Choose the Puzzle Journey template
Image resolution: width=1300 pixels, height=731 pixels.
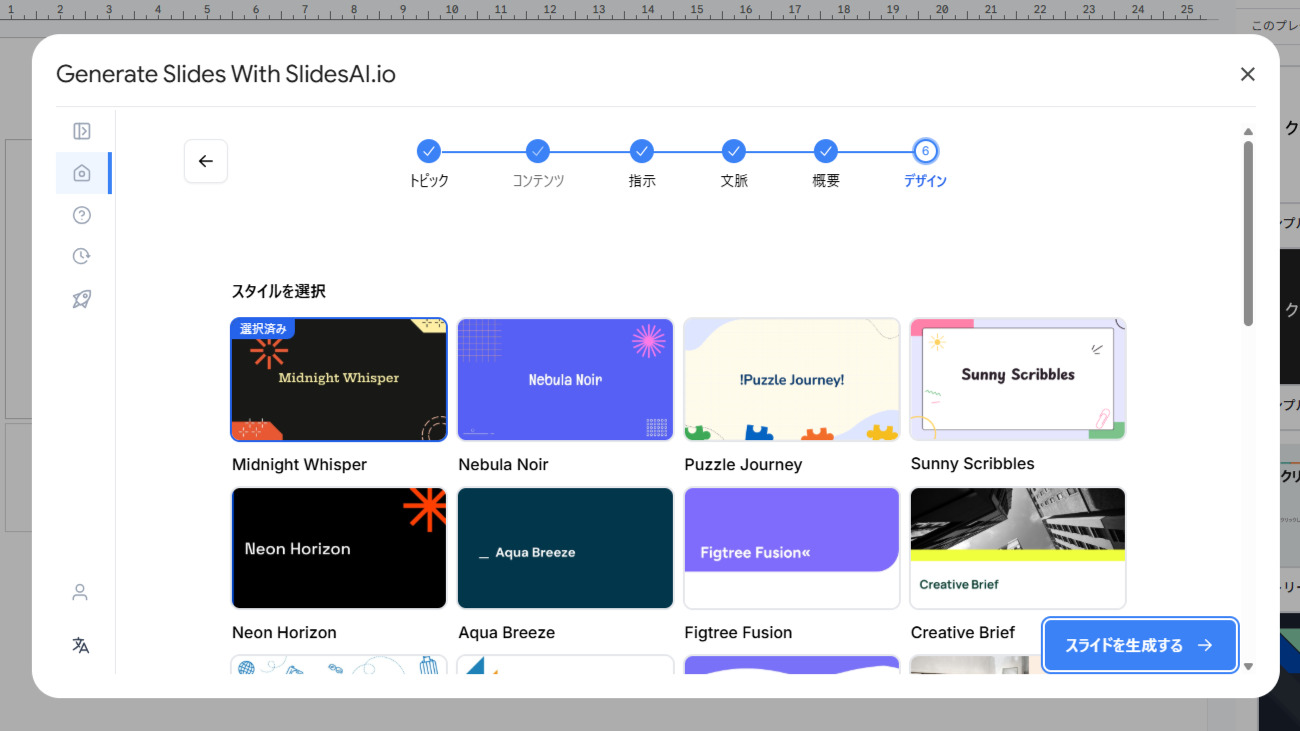click(x=791, y=379)
